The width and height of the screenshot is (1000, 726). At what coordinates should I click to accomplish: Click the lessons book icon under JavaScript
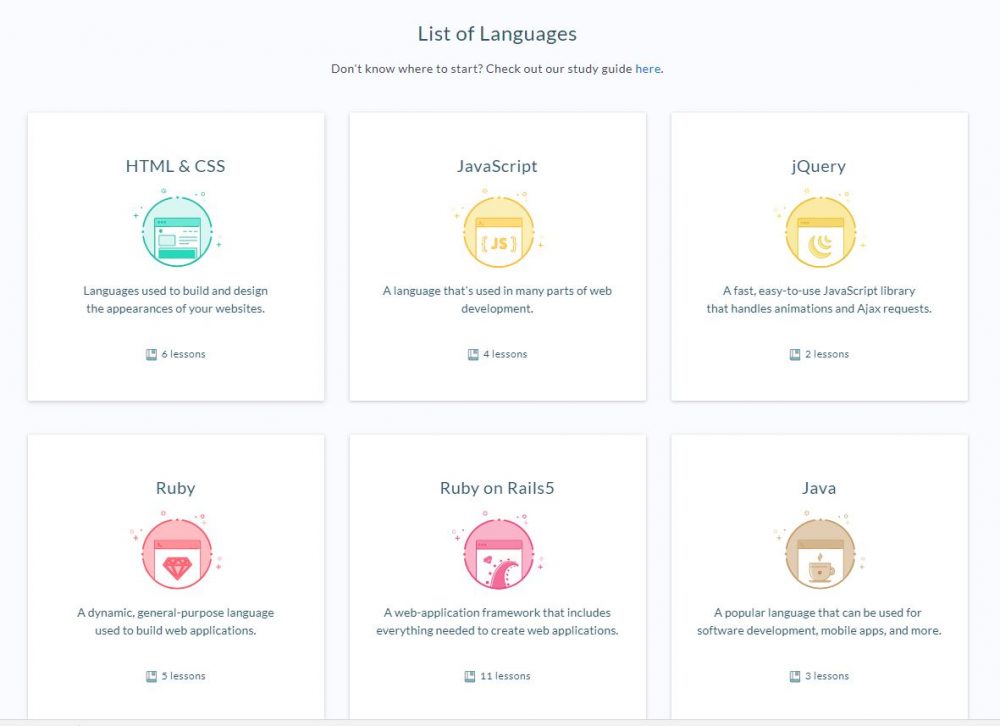(x=474, y=353)
